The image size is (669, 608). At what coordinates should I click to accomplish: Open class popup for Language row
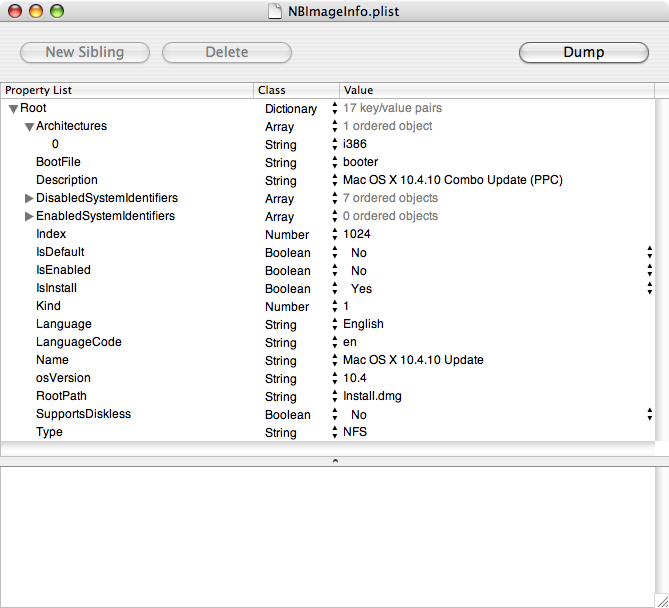(334, 324)
